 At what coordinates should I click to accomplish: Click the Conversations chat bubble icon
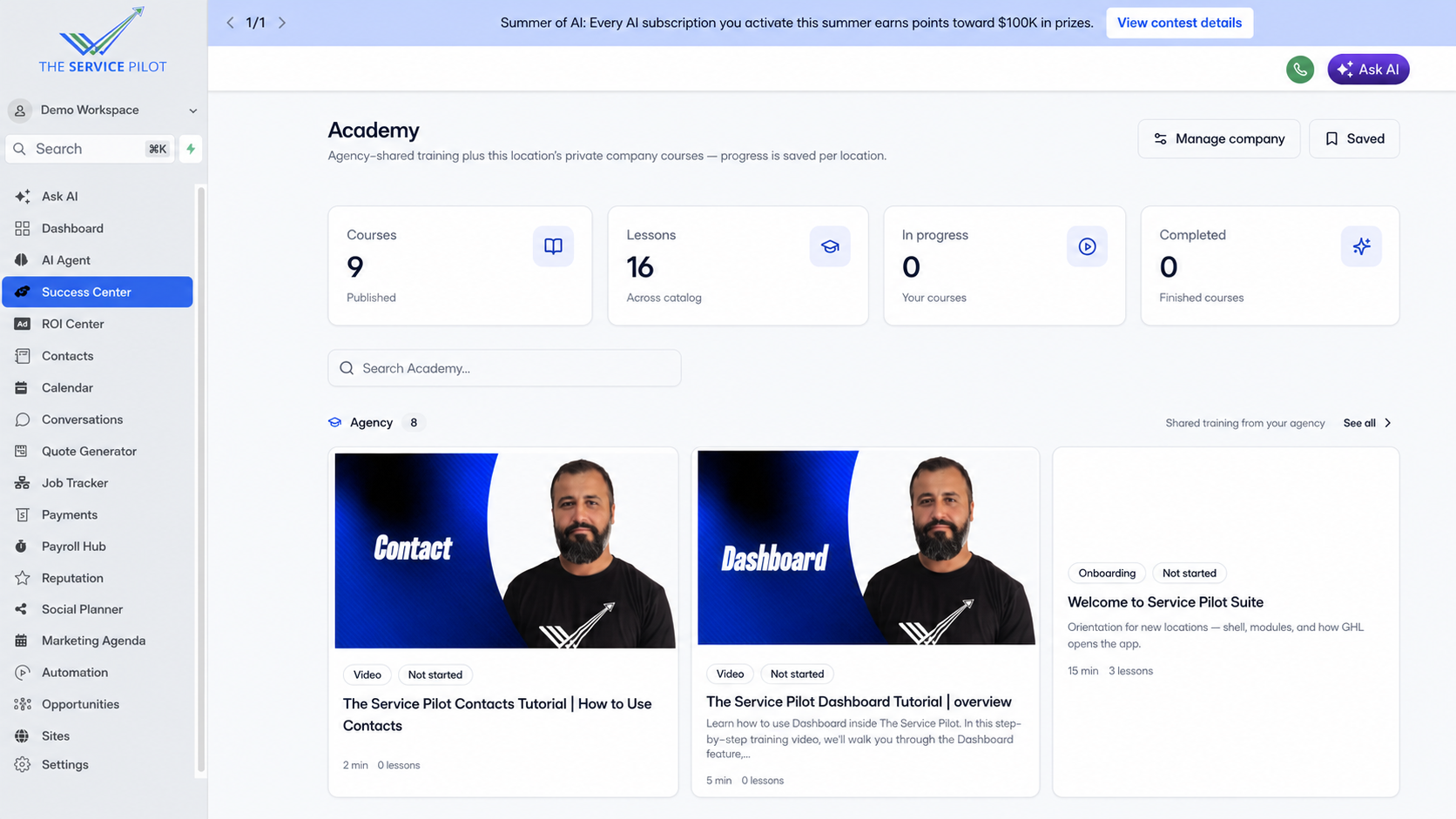tap(23, 420)
